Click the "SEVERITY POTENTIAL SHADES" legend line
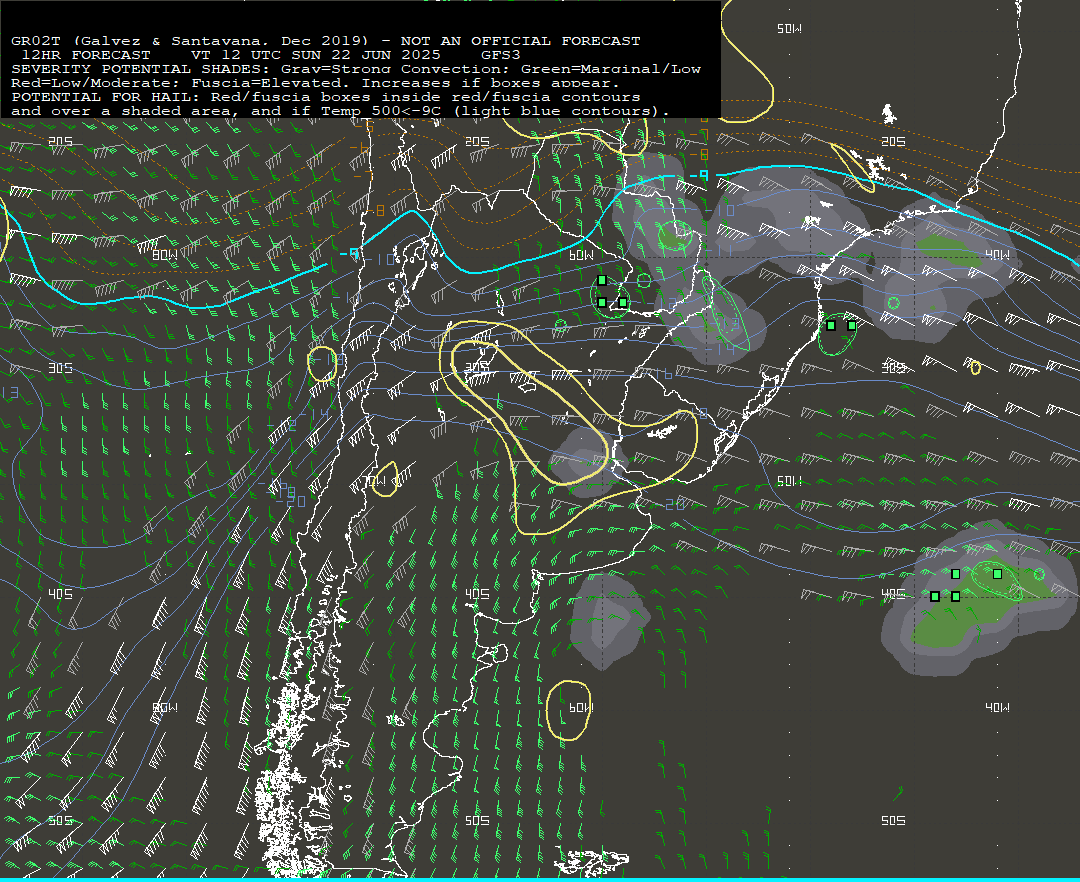Viewport: 1080px width, 882px height. pos(355,69)
